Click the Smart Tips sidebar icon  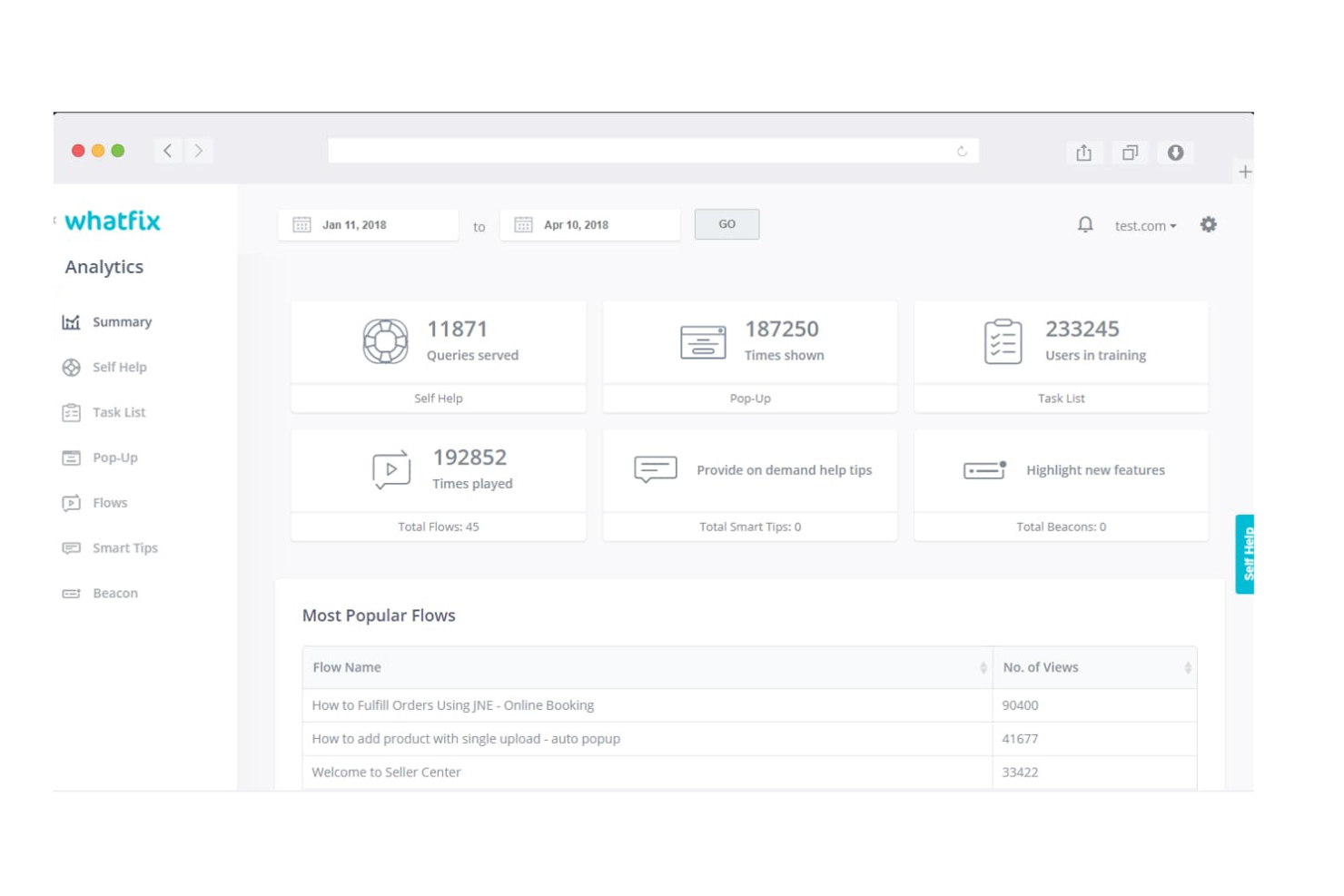pos(71,548)
